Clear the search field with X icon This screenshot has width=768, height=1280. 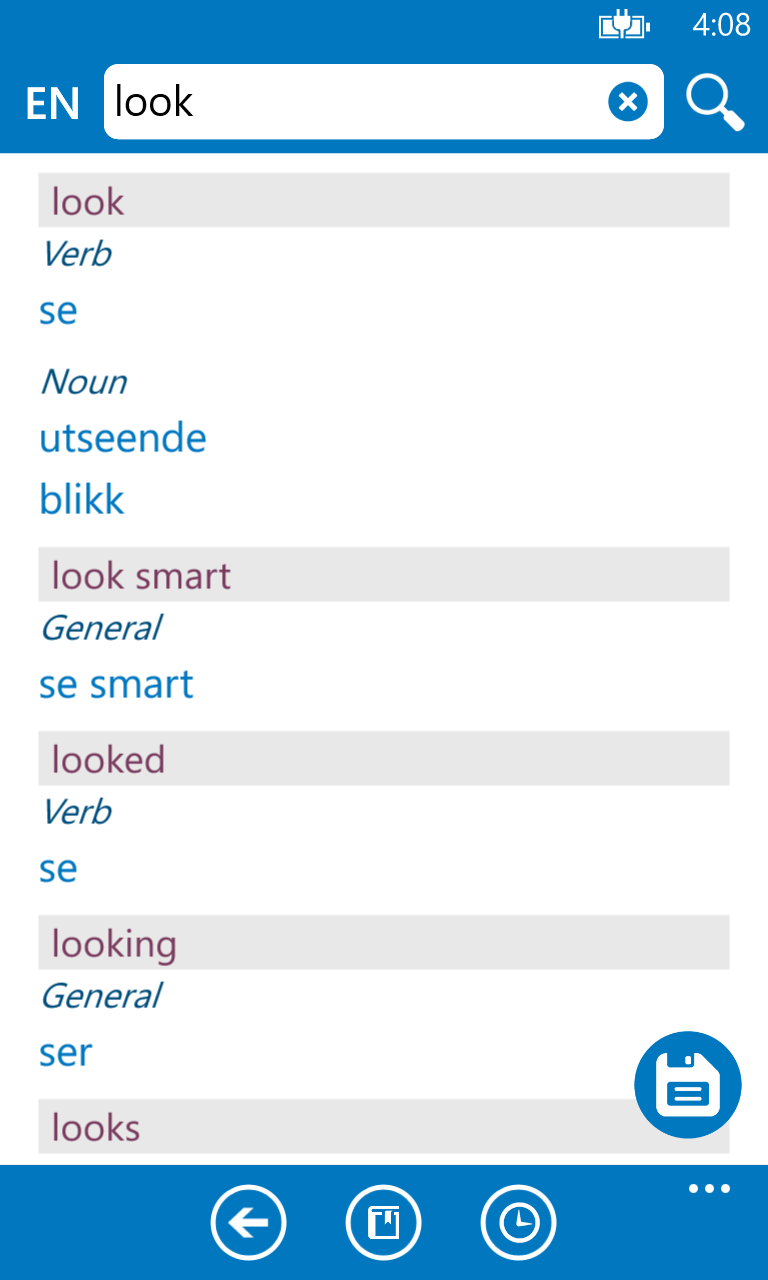628,102
